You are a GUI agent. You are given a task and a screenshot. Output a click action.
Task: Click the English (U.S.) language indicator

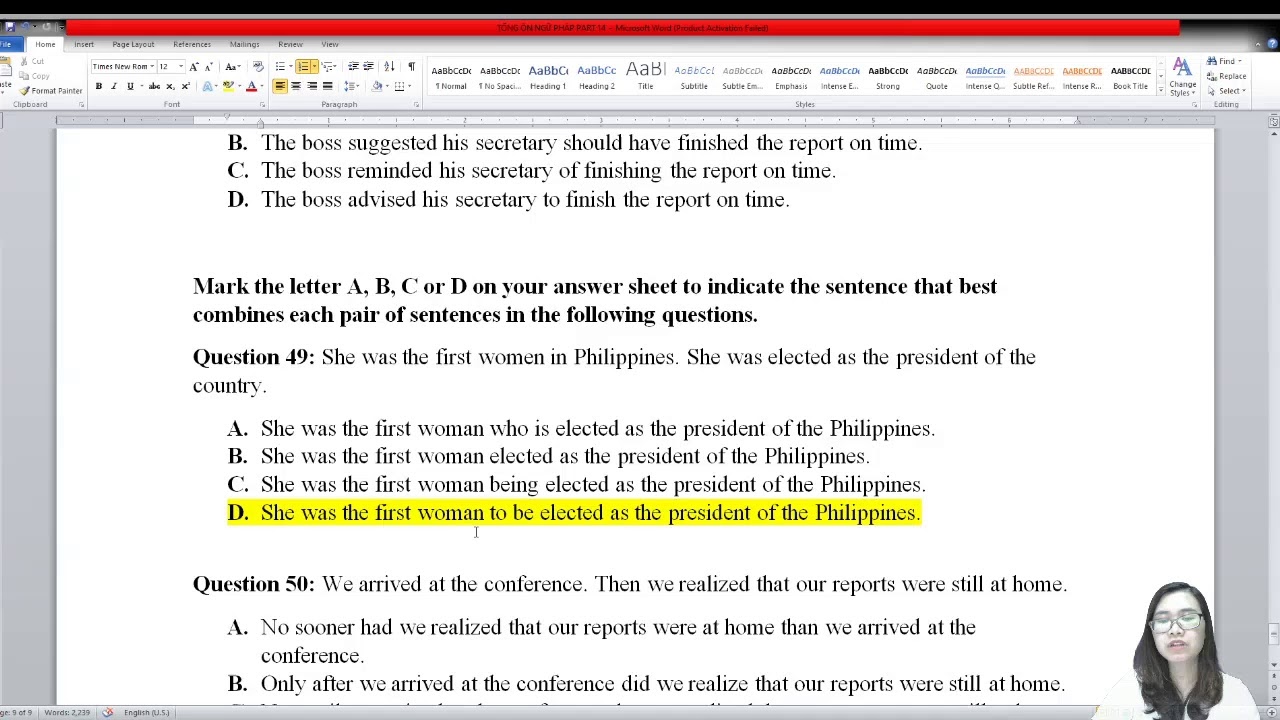click(x=146, y=712)
